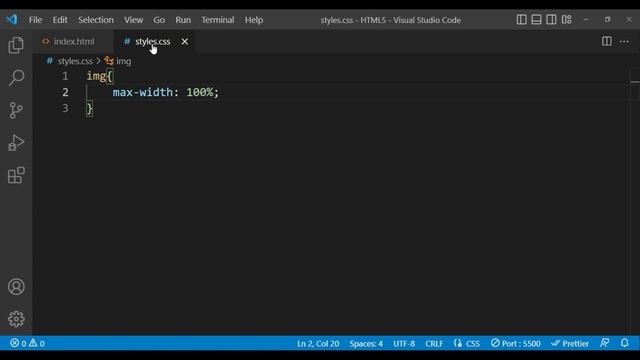Open the Terminal menu
Image resolution: width=640 pixels, height=360 pixels.
coord(218,20)
